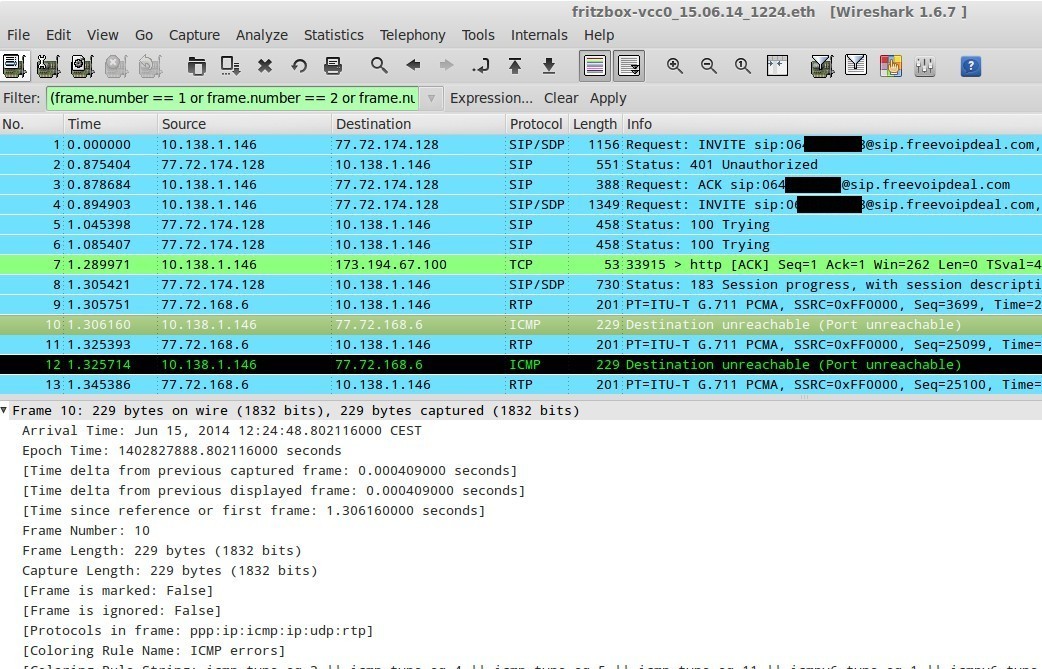1042x669 pixels.
Task: Open preferences icon in toolbar
Action: (x=924, y=66)
